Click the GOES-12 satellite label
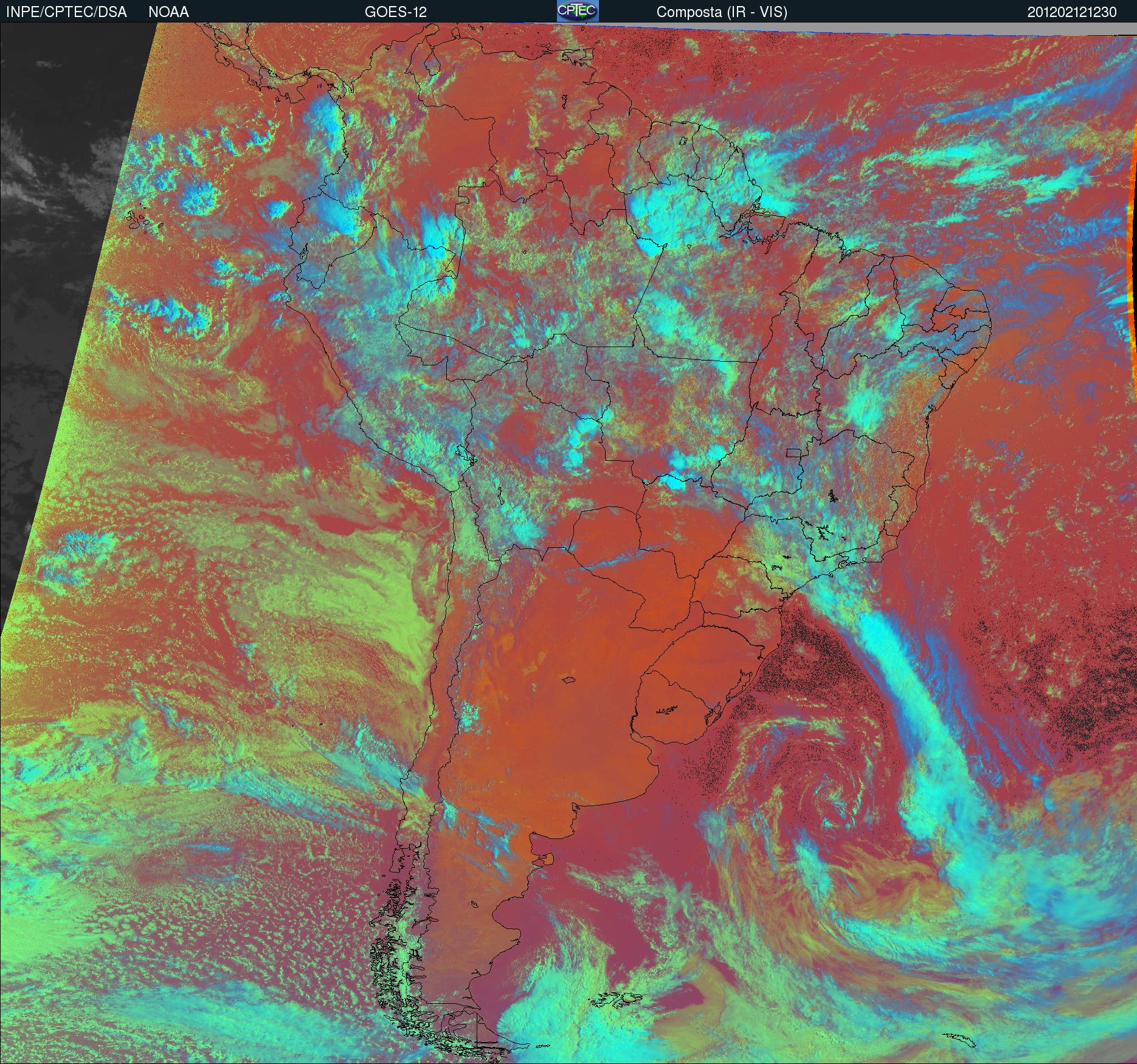Screen dimensions: 1137x1064 [395, 12]
